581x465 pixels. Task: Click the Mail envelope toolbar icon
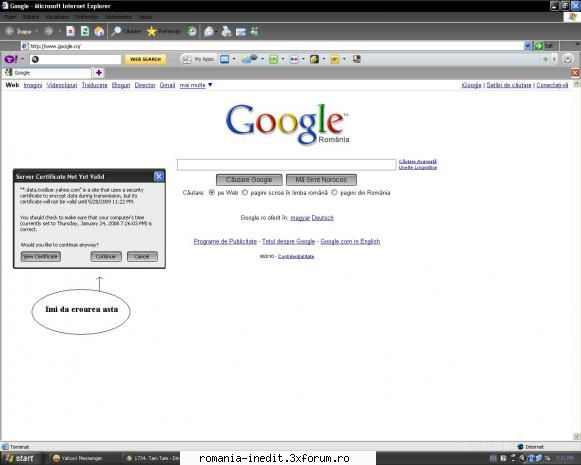[x=209, y=32]
